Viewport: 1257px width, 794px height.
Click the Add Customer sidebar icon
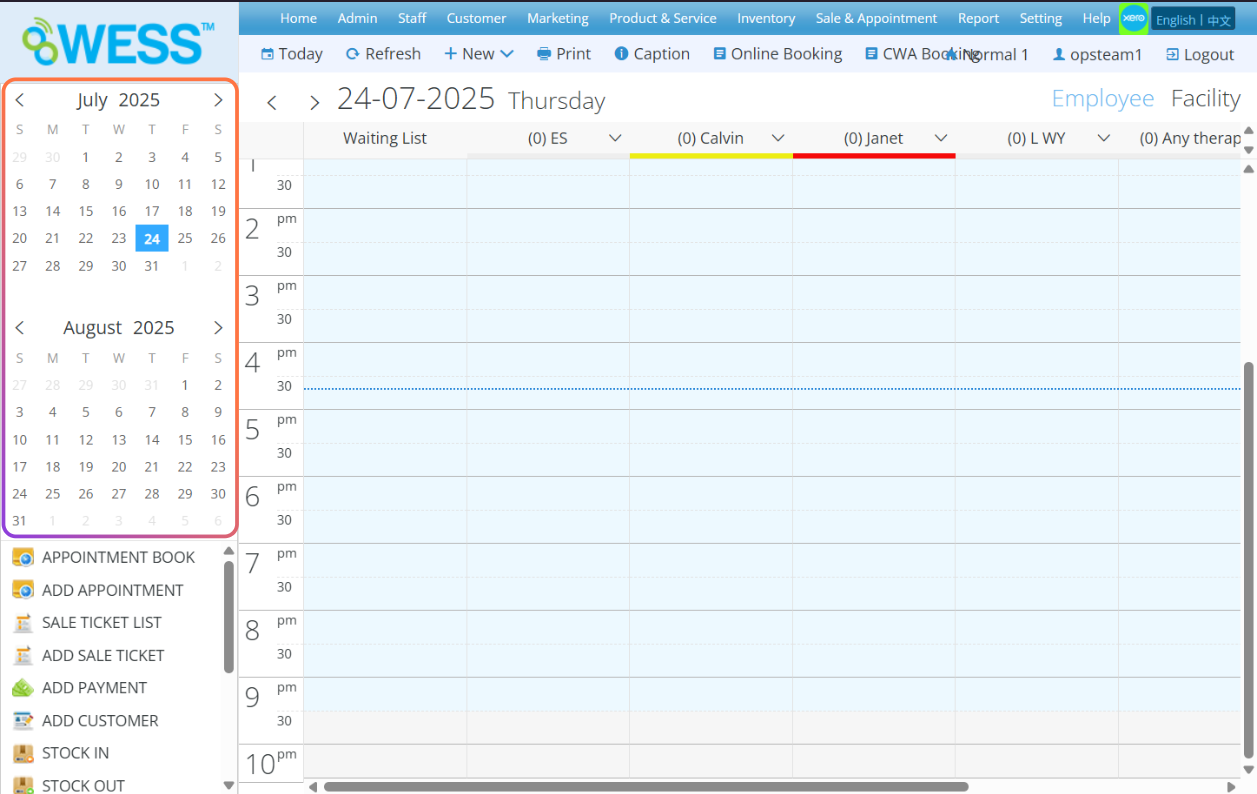coord(22,721)
